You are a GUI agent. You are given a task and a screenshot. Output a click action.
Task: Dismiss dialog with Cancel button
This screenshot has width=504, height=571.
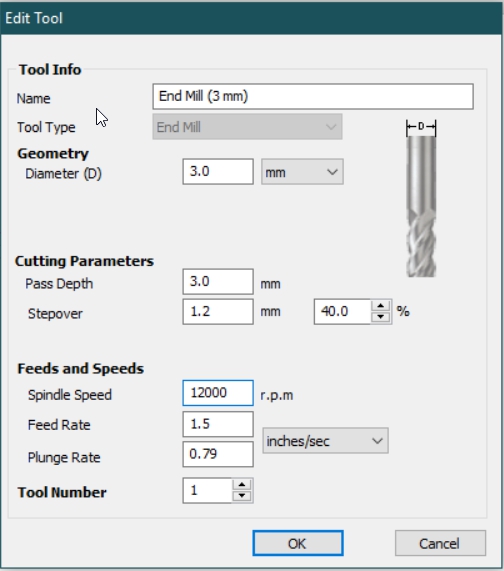tap(440, 543)
